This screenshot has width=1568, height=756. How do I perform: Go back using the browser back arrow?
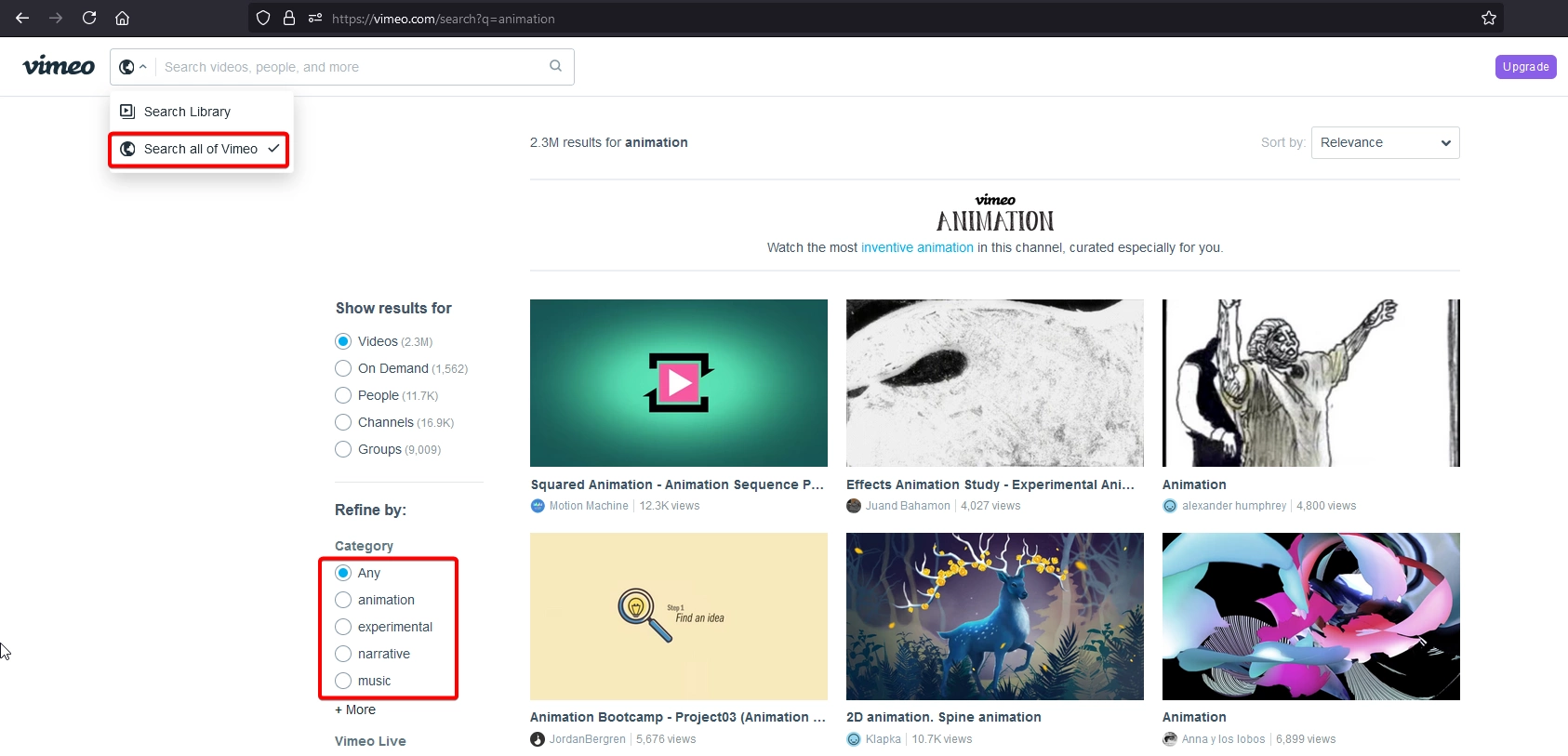coord(22,18)
